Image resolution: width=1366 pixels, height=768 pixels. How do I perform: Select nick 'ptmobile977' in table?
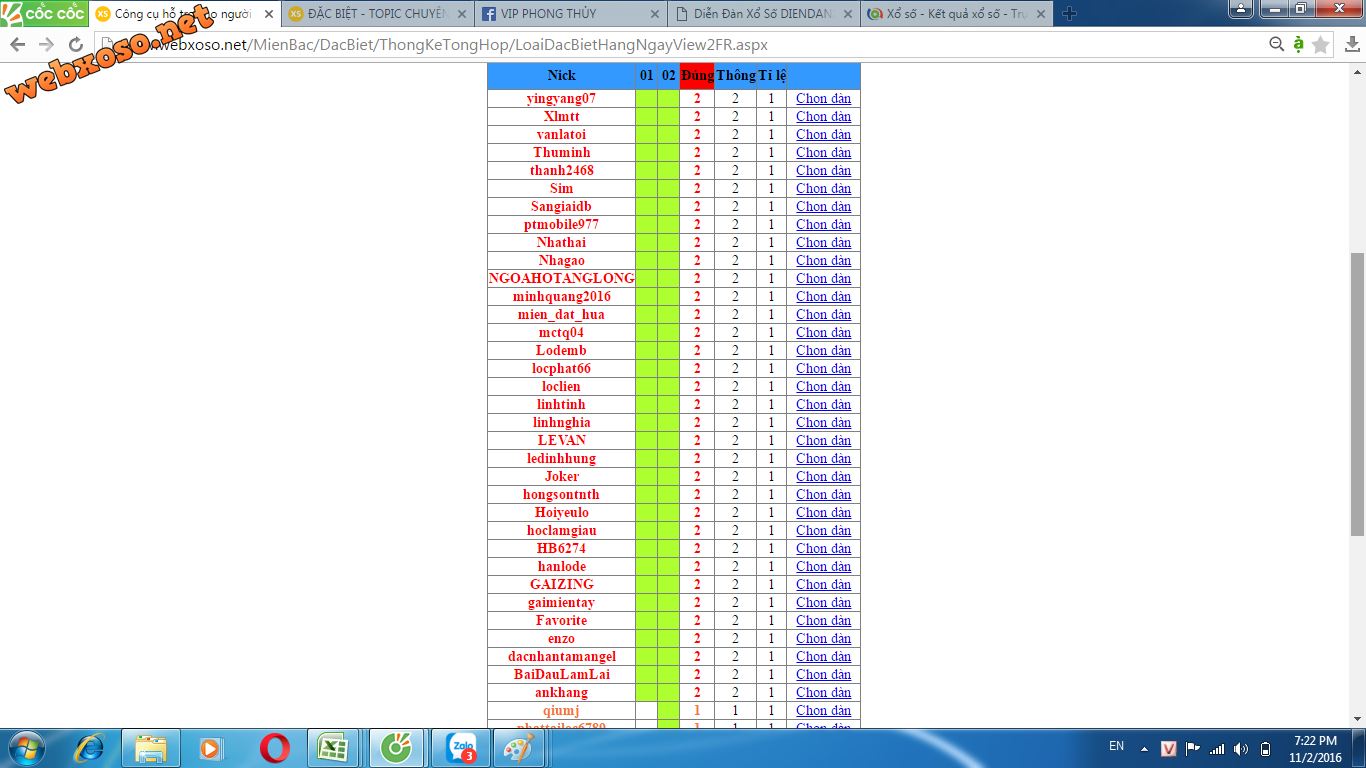pyautogui.click(x=561, y=224)
